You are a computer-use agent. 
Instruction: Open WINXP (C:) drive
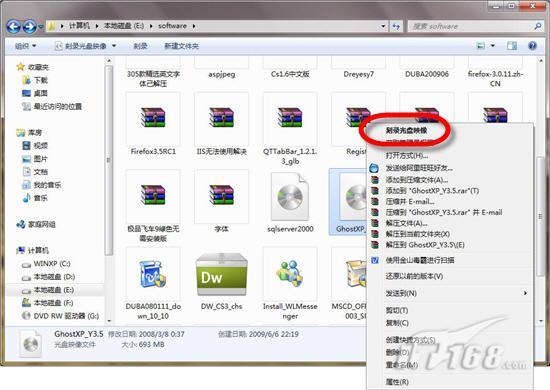click(x=46, y=264)
